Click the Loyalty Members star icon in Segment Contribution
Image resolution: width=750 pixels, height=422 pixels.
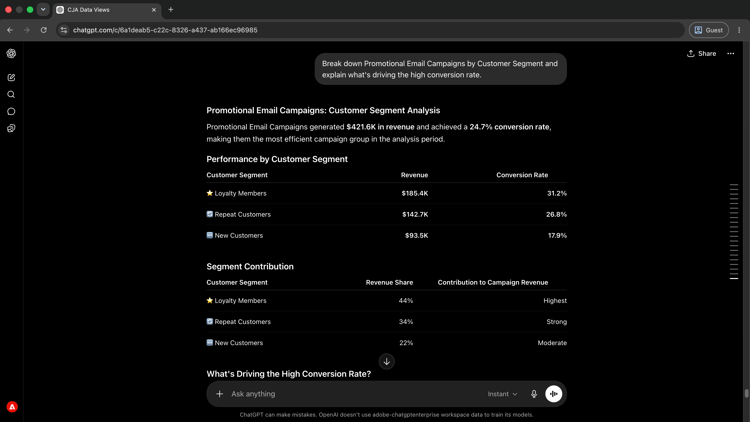(210, 300)
